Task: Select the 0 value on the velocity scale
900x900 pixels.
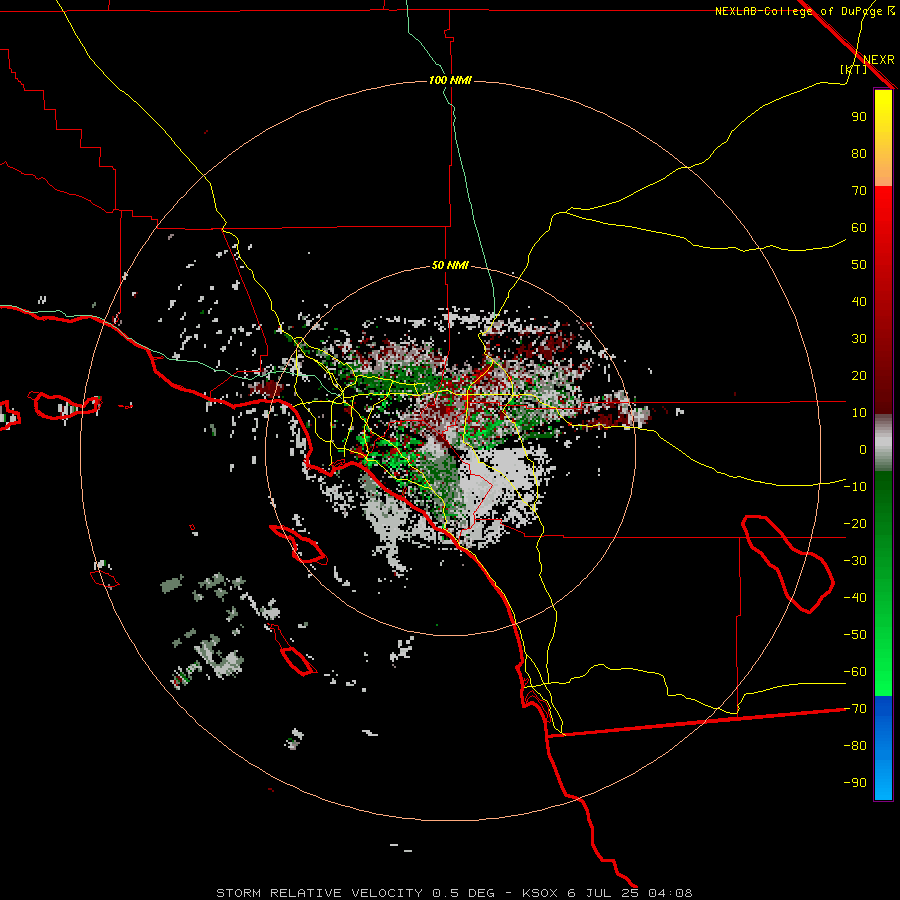Action: (x=863, y=449)
